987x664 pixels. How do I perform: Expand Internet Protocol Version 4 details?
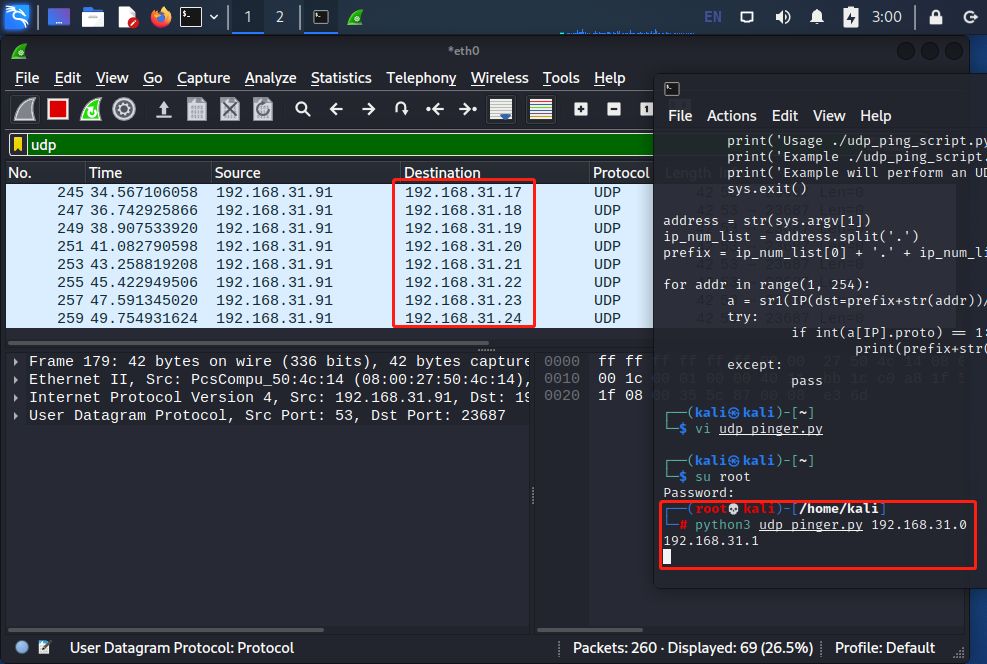pyautogui.click(x=16, y=397)
